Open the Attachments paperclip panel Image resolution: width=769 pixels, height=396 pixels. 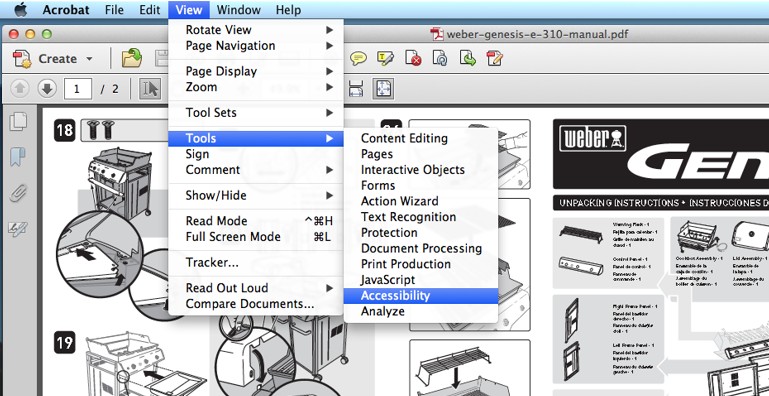point(19,193)
